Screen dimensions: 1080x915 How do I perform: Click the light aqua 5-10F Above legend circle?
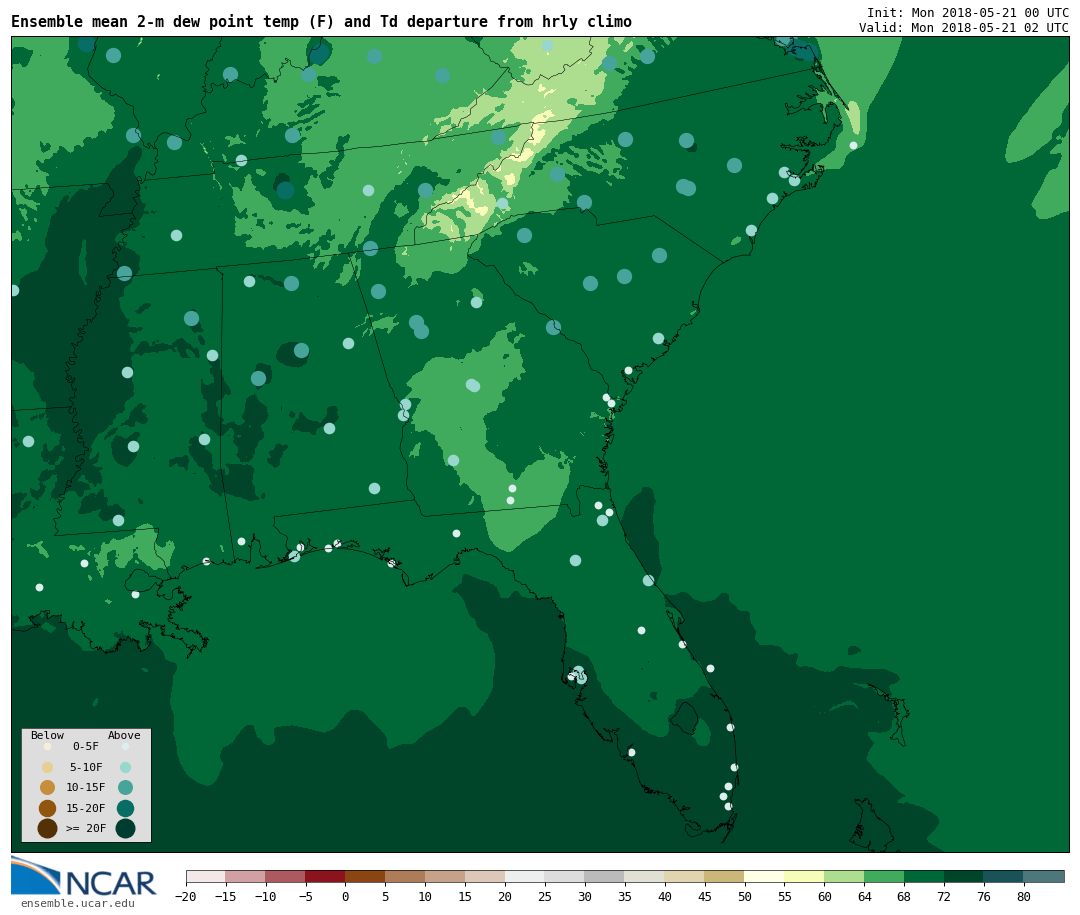125,768
